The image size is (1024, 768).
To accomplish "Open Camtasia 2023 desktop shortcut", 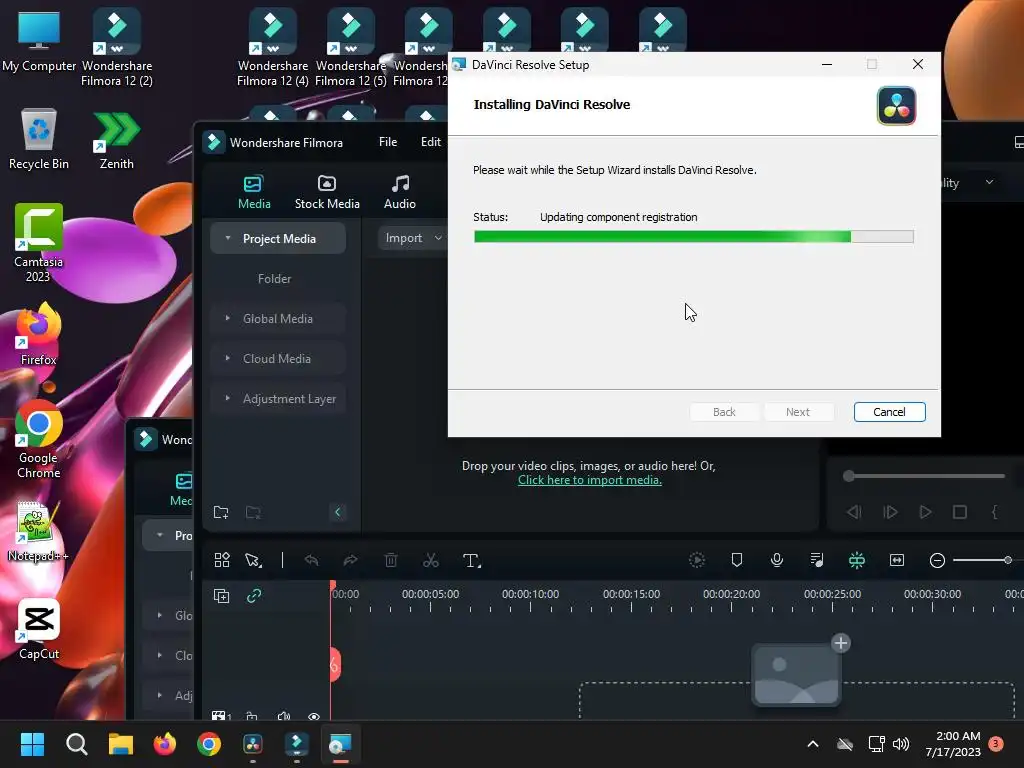I will pyautogui.click(x=39, y=242).
